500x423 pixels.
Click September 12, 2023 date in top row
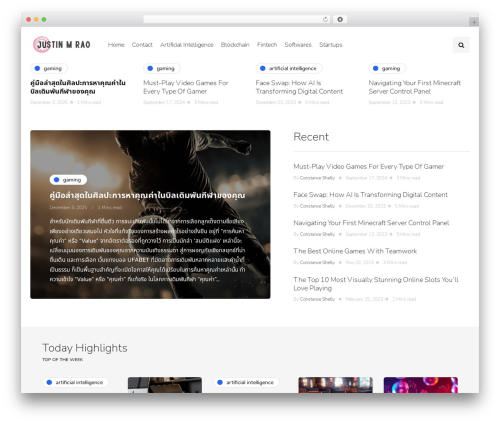coord(389,102)
